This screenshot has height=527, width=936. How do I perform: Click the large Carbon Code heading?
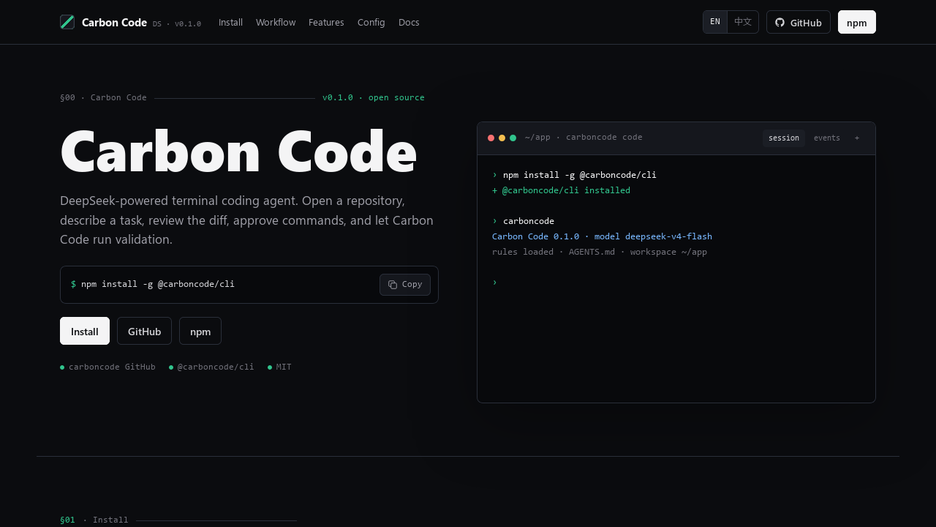pos(238,152)
